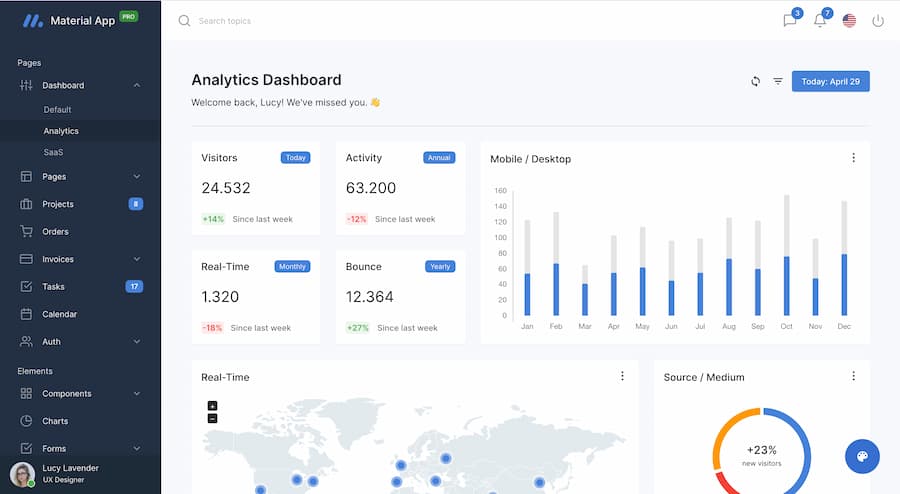Expand the Components sidebar section
The width and height of the screenshot is (900, 494).
[x=137, y=394]
